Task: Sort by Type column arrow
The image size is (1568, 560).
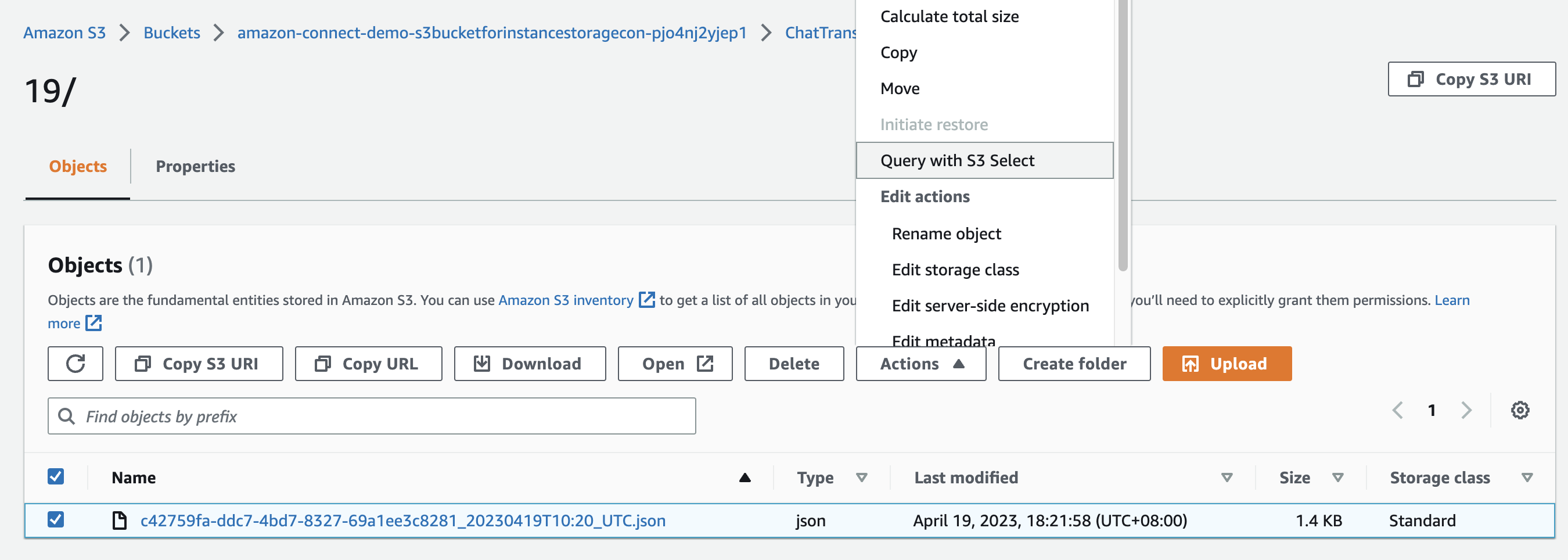Action: [861, 478]
